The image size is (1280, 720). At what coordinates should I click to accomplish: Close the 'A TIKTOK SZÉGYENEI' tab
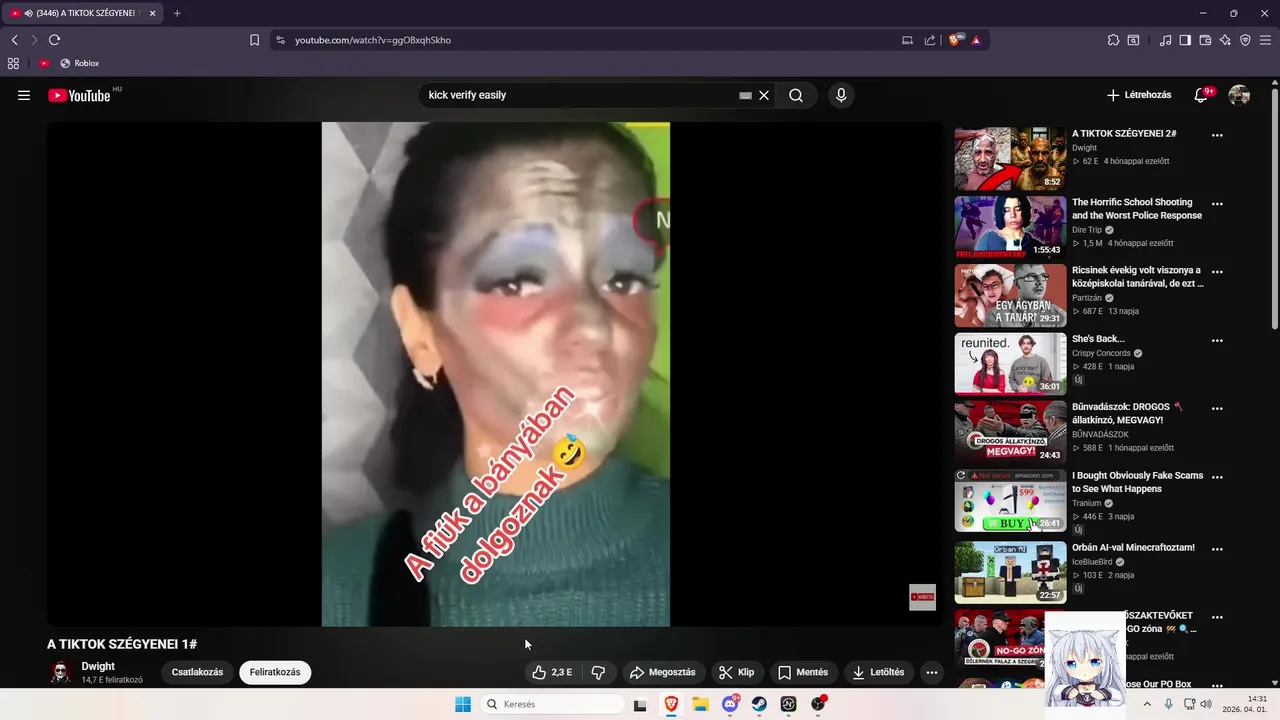click(x=153, y=13)
